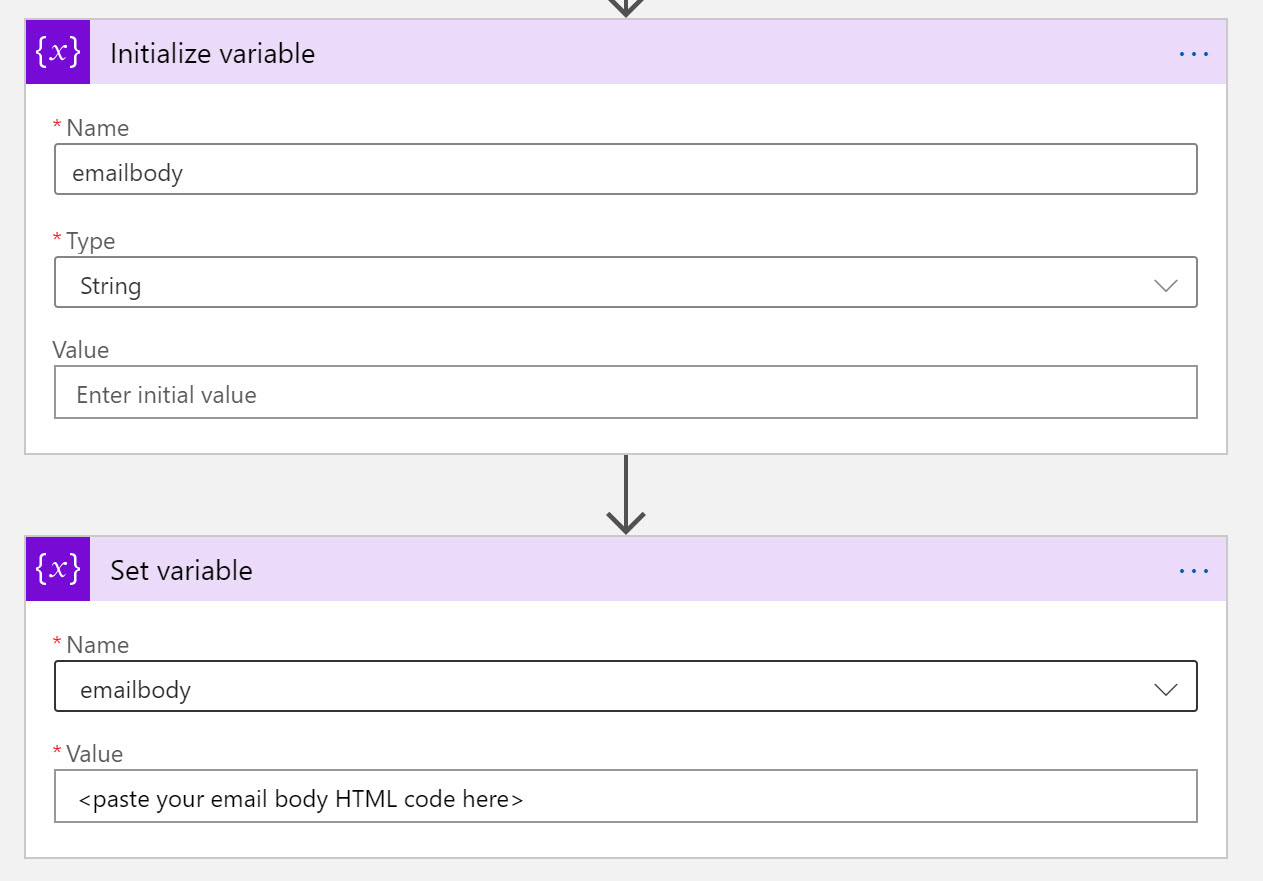Click the Value field showing Enter initial value
Screen dimensions: 1263x881
click(626, 392)
